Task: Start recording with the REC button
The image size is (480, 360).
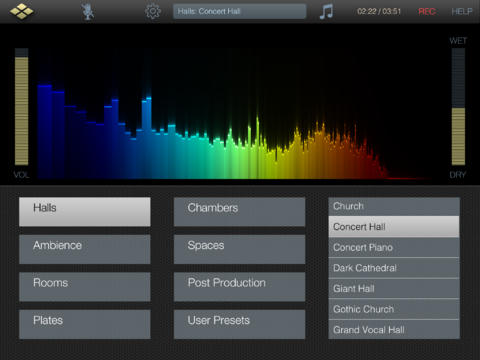Action: click(x=427, y=12)
